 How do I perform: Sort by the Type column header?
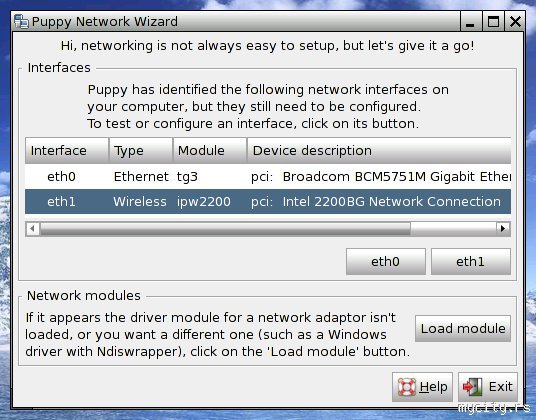141,151
